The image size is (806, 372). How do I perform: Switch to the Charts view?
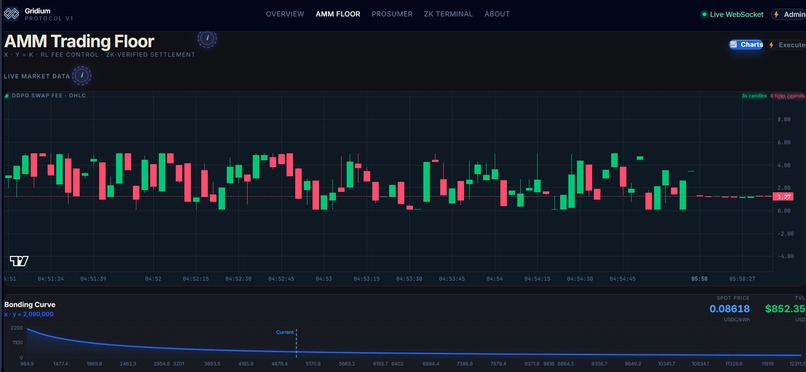point(746,45)
